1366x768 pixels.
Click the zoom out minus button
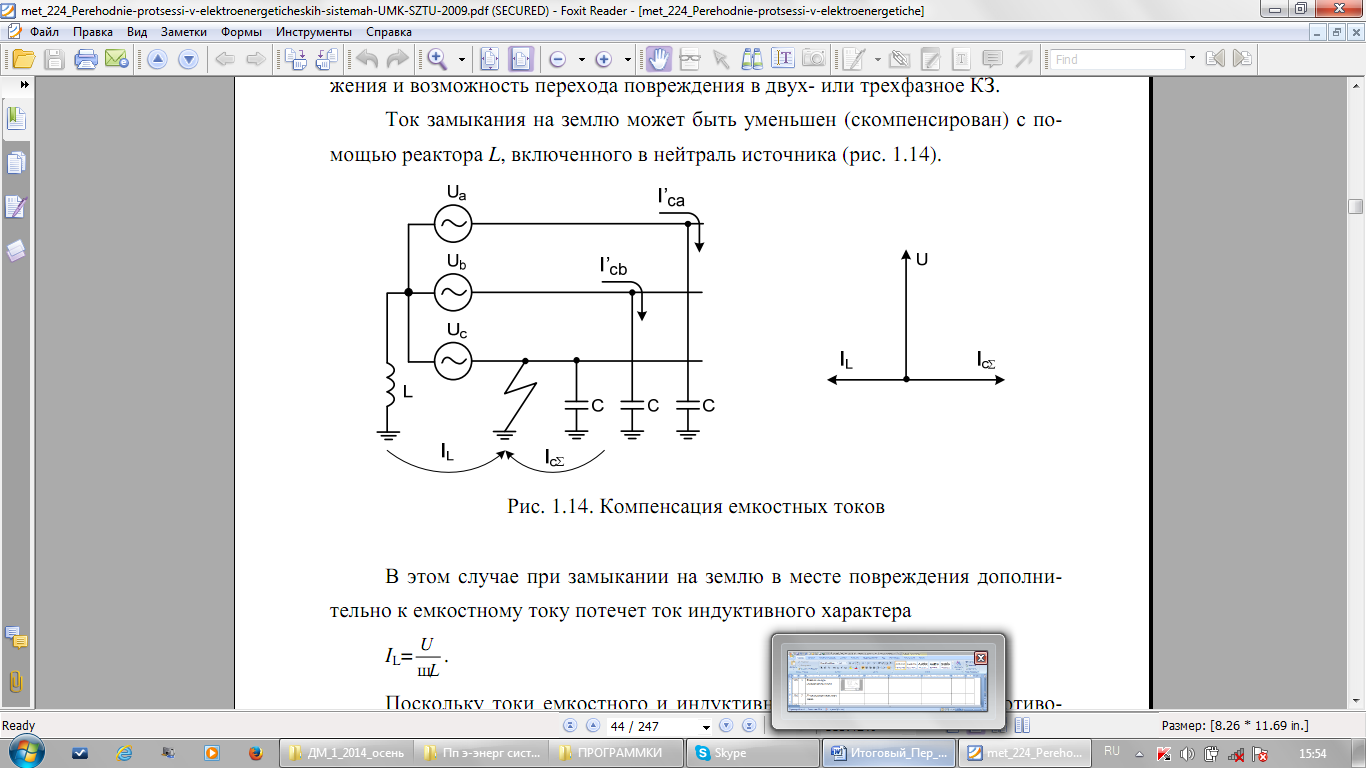557,59
